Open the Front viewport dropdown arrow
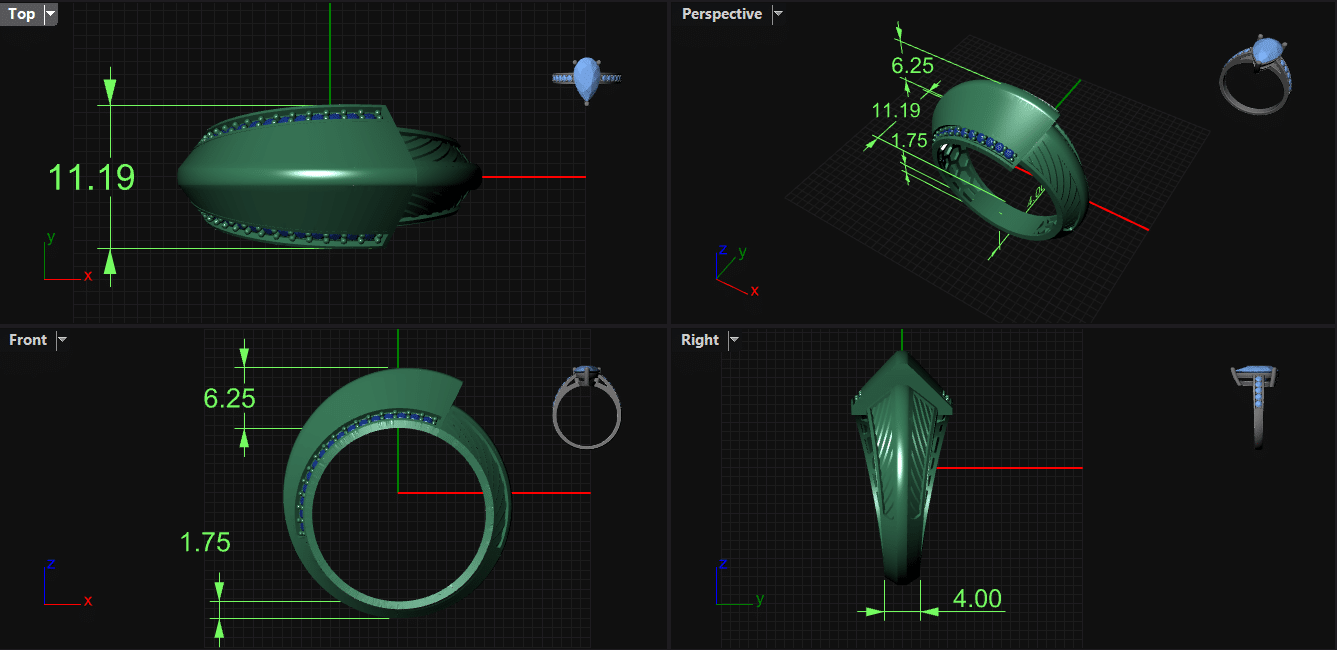 coord(62,340)
